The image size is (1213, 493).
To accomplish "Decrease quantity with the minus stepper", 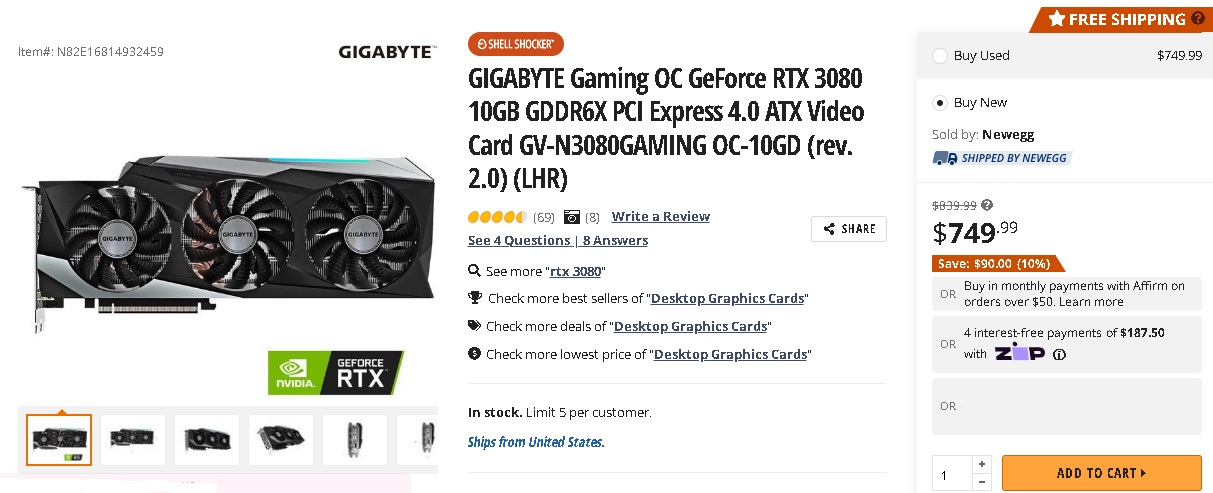I will [x=982, y=482].
